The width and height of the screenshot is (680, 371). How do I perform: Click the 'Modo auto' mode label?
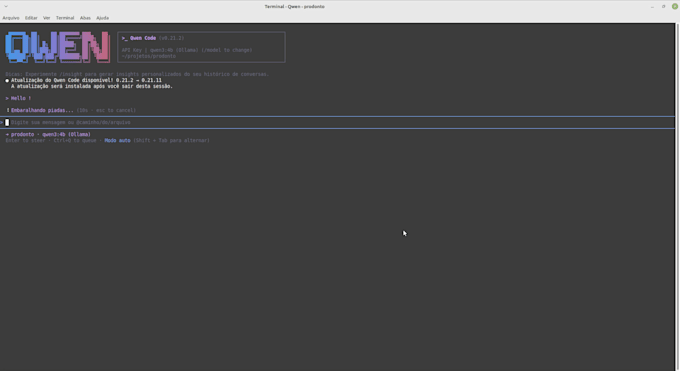tap(118, 141)
